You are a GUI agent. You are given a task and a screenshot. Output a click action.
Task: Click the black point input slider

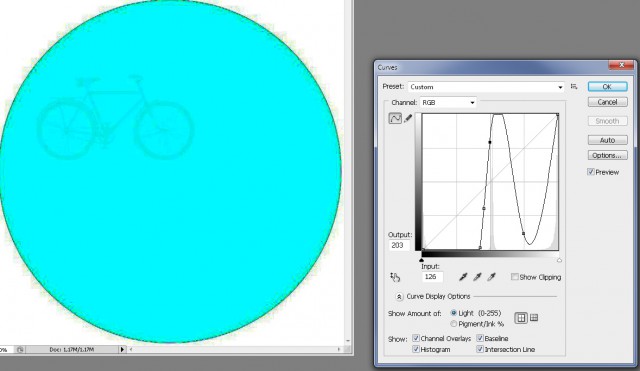pyautogui.click(x=422, y=260)
